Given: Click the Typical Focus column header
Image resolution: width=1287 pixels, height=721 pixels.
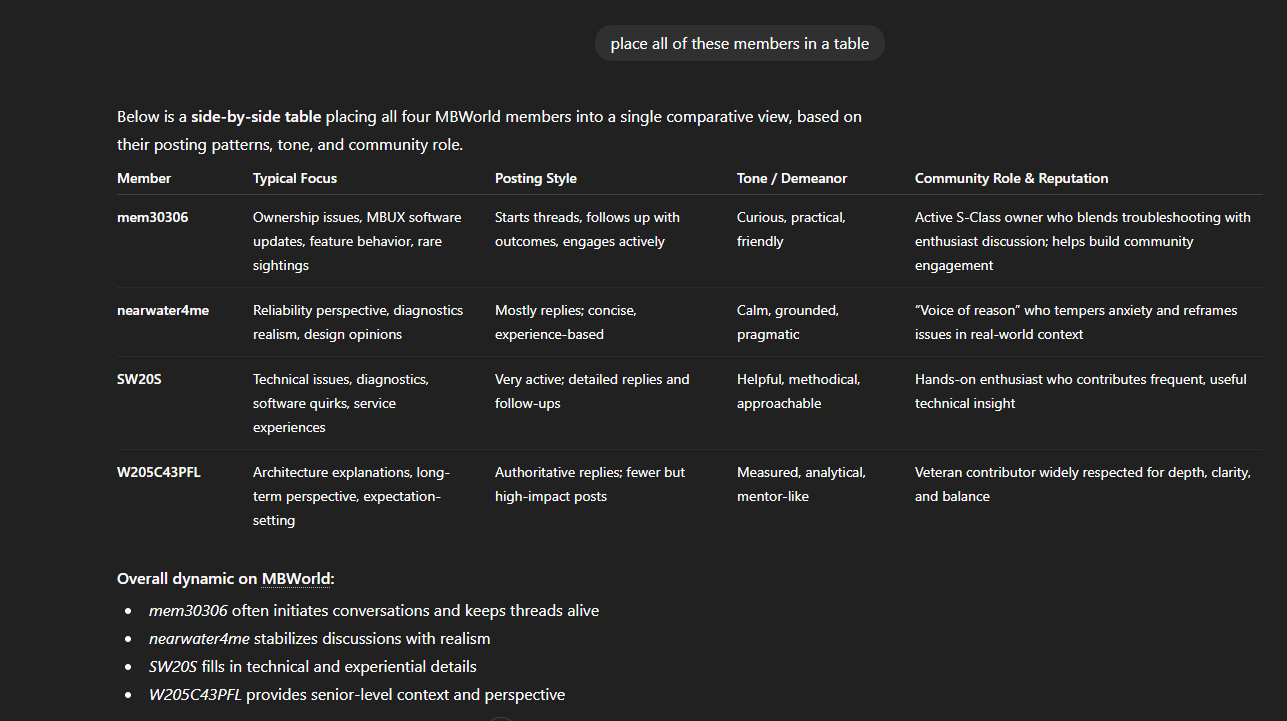Looking at the screenshot, I should [295, 178].
